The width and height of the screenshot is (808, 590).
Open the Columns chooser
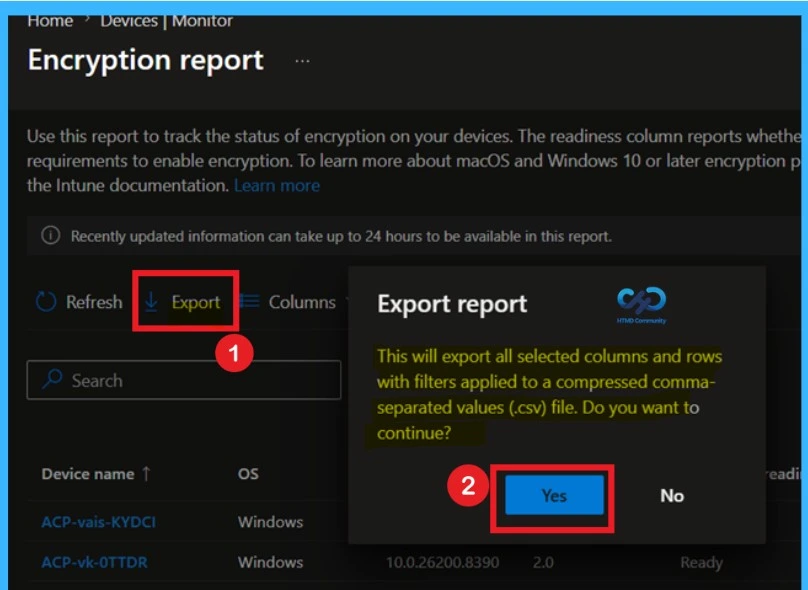point(302,302)
